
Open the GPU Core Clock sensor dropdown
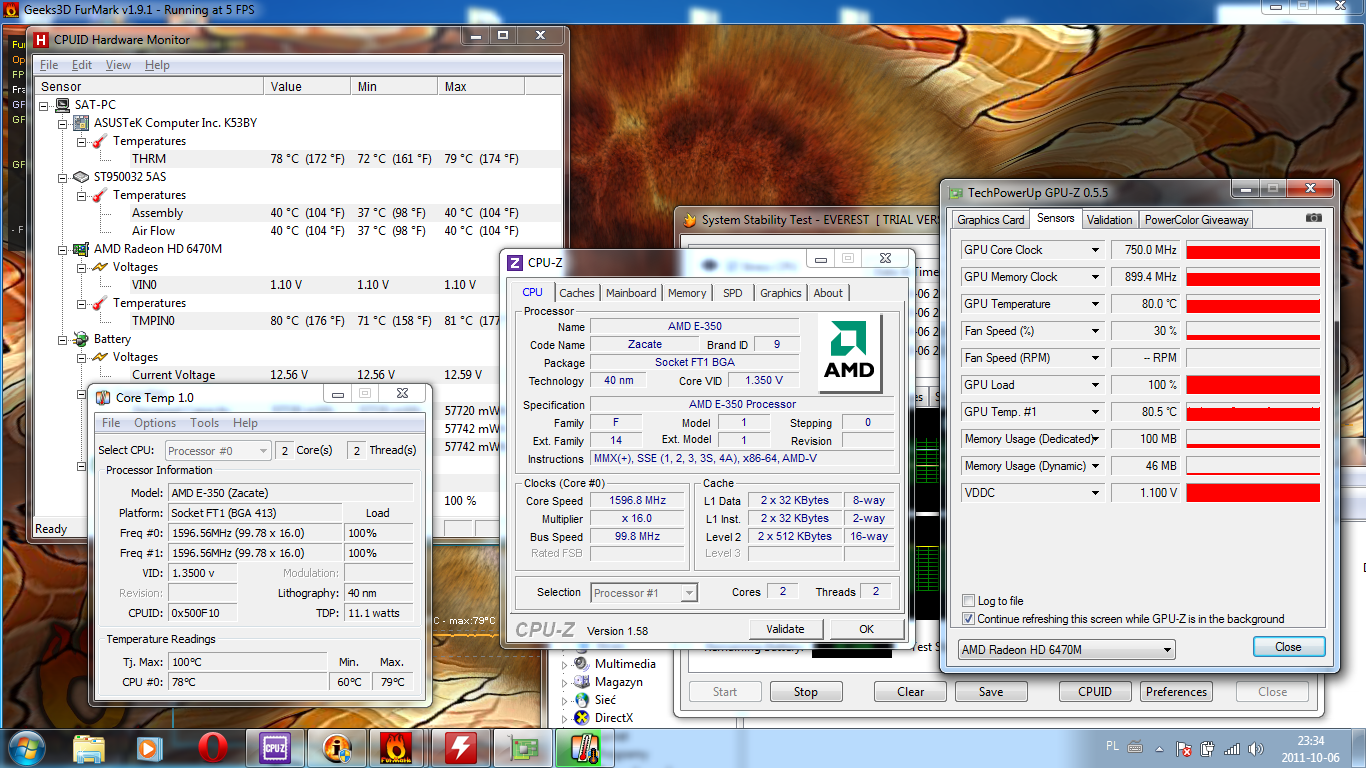(x=1096, y=250)
